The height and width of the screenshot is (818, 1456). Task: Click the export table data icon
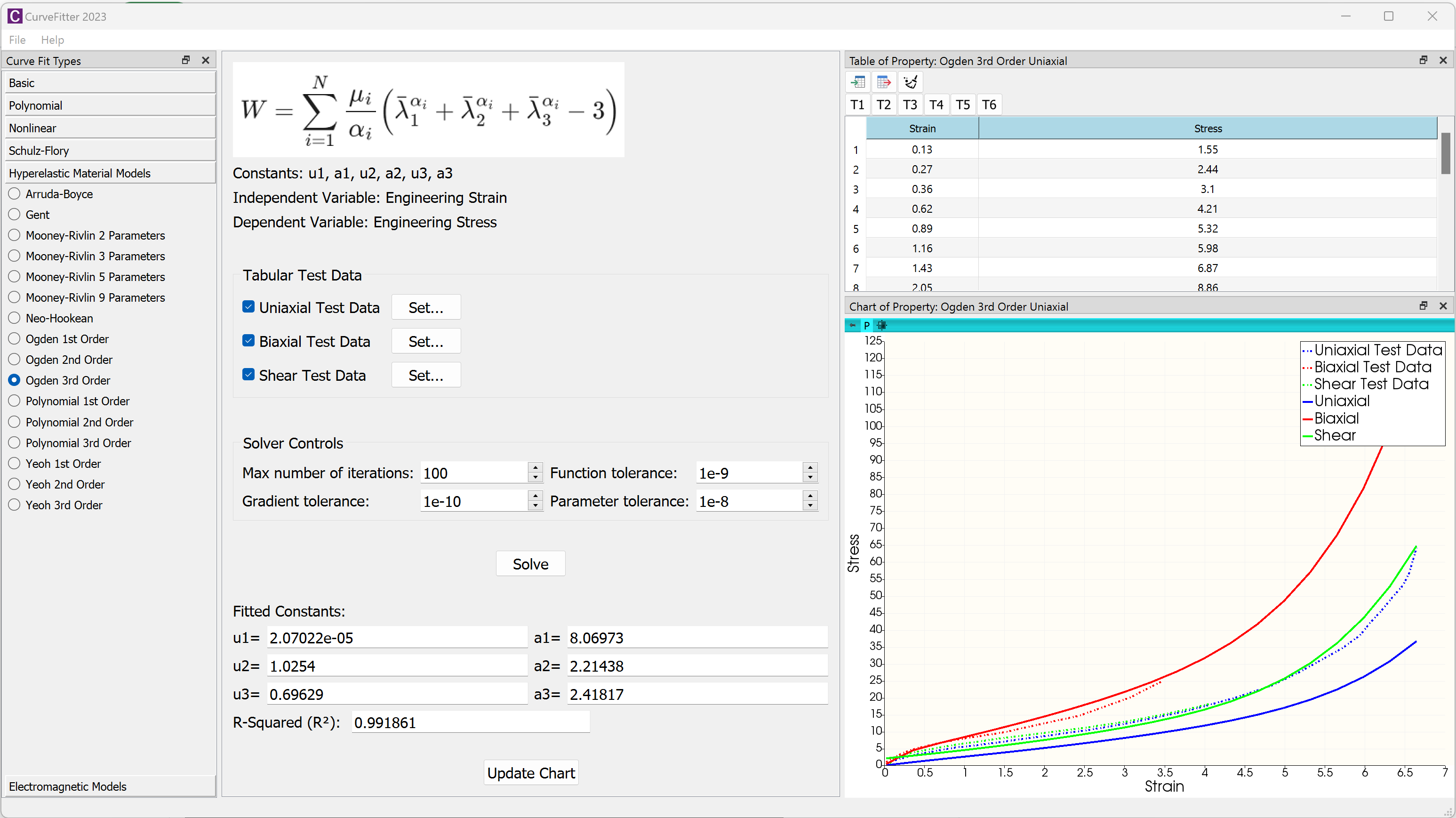pyautogui.click(x=884, y=82)
